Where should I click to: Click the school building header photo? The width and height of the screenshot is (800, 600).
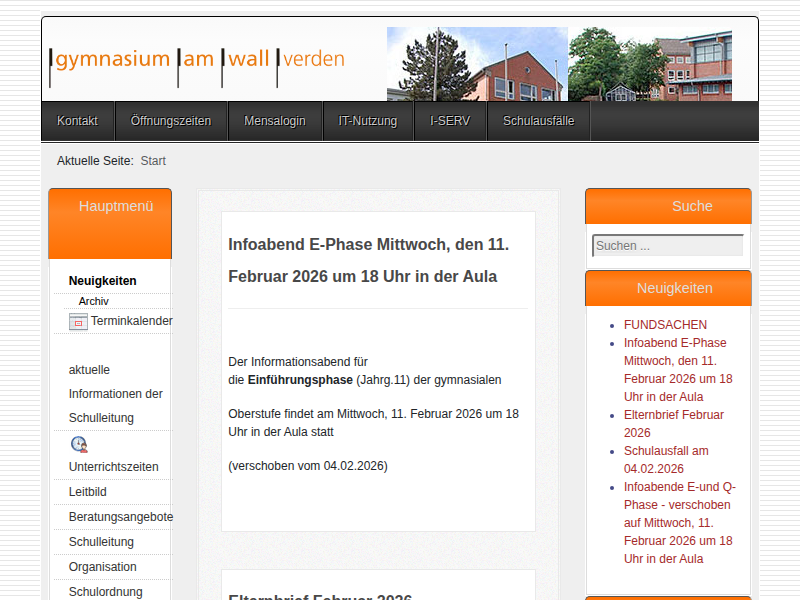[559, 64]
